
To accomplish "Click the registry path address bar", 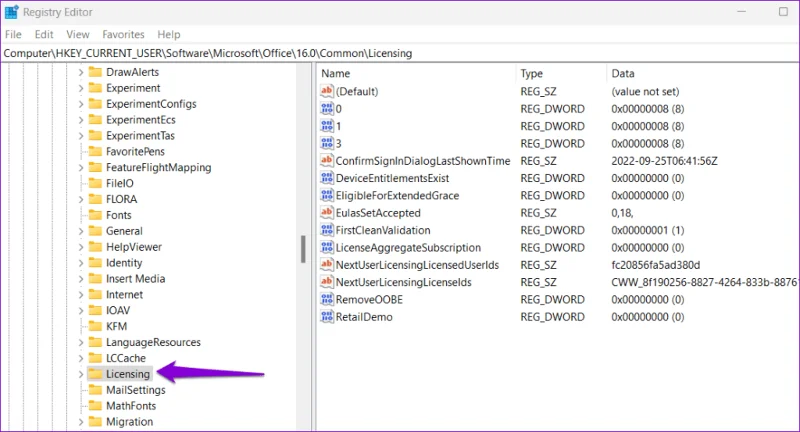I will (x=400, y=53).
